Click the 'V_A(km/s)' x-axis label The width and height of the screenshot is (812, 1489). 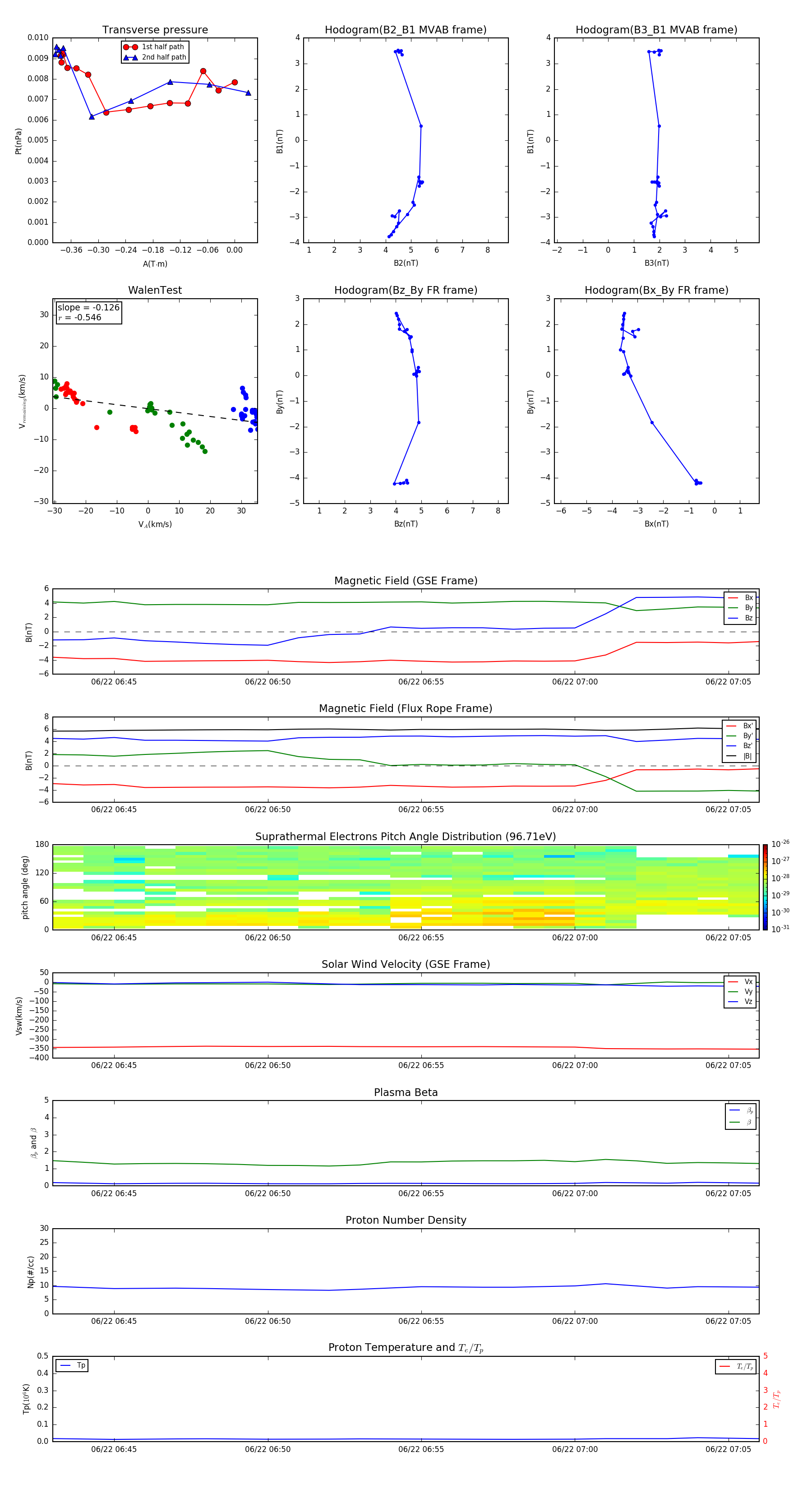pyautogui.click(x=155, y=525)
